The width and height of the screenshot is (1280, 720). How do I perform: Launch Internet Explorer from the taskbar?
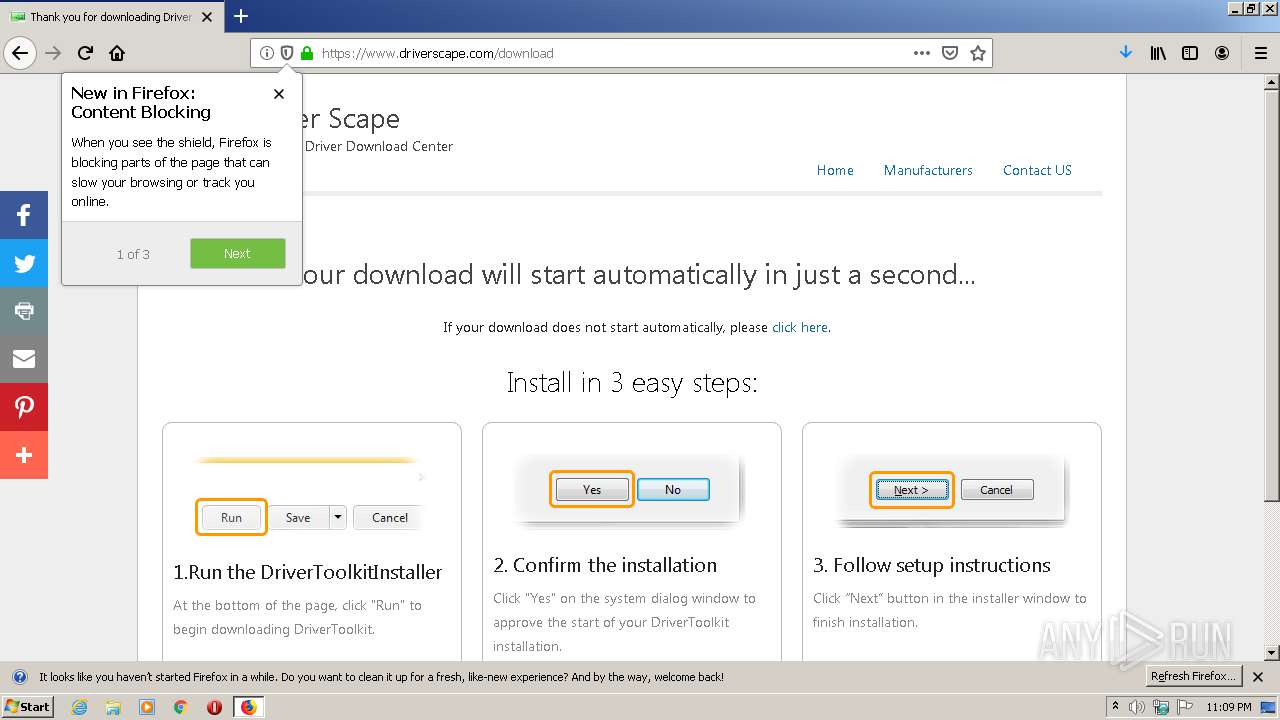pos(79,707)
